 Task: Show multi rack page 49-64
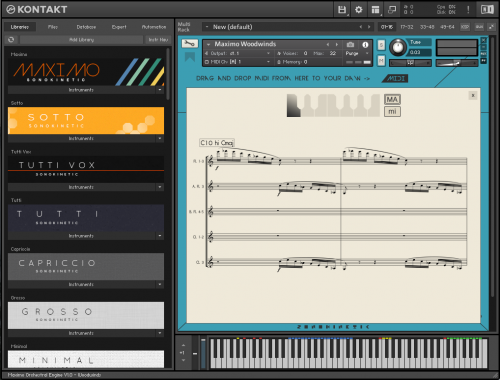point(447,27)
